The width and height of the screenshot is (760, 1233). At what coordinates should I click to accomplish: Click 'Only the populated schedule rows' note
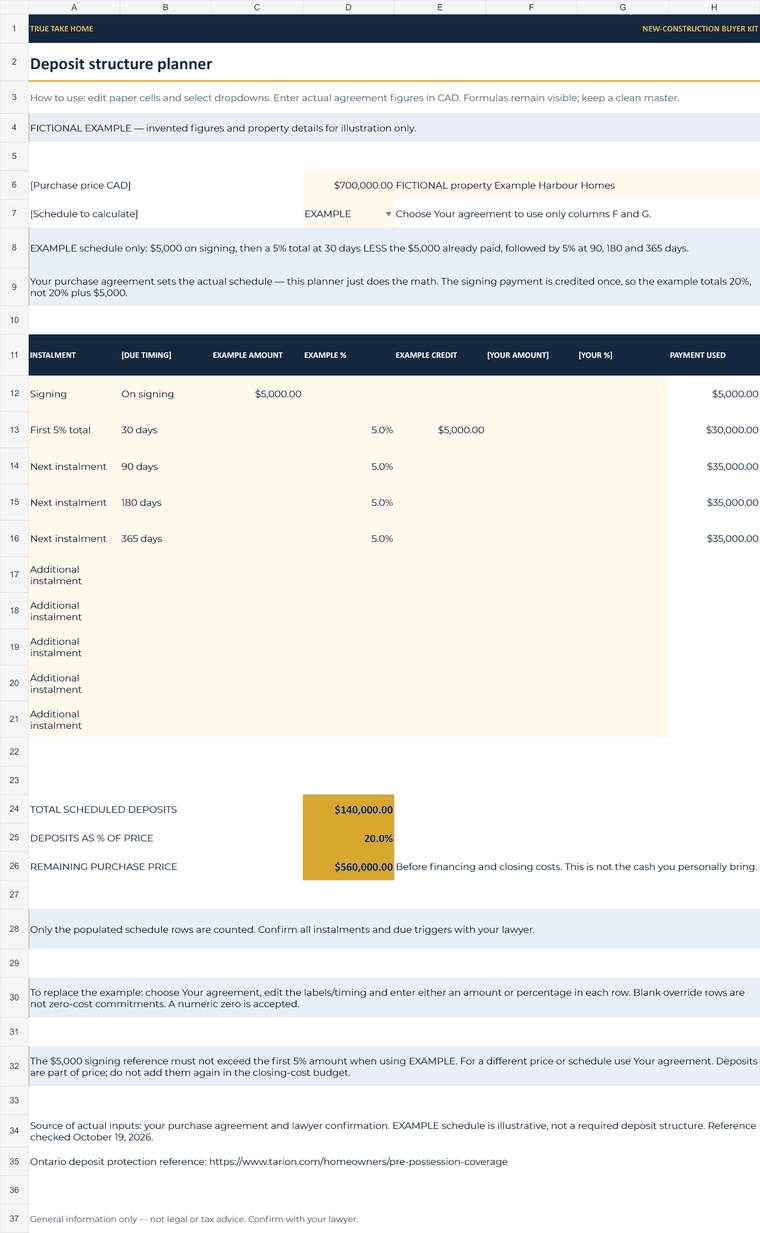pos(394,929)
